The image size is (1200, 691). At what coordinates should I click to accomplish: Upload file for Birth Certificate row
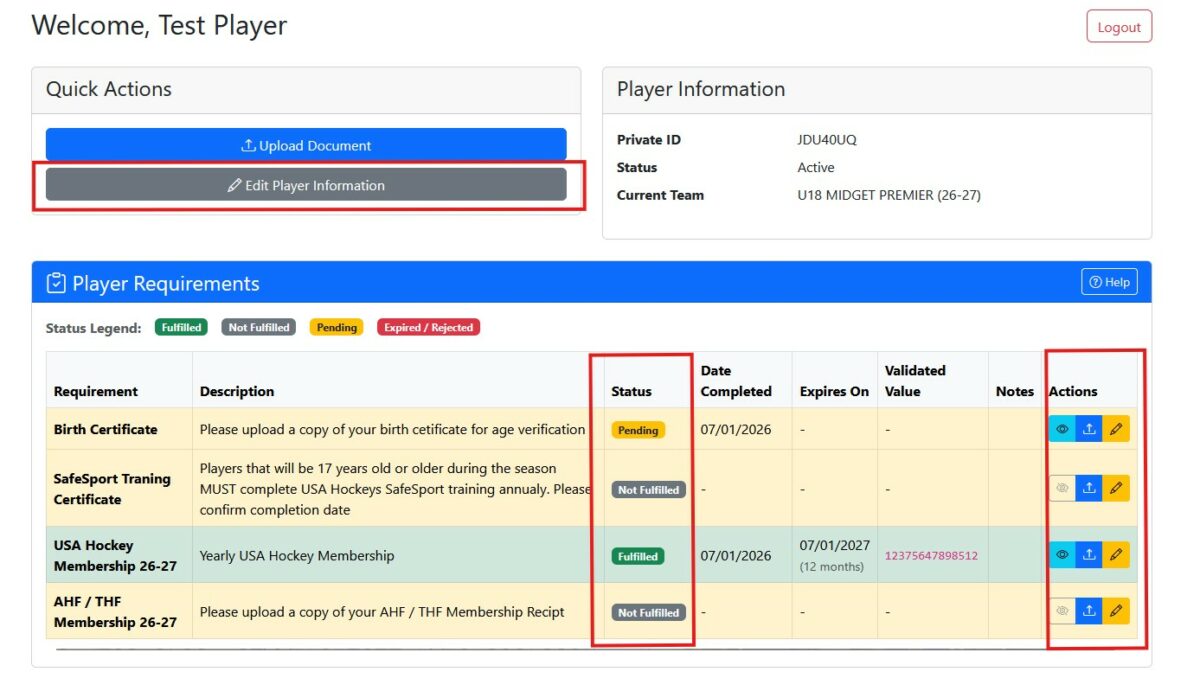(1089, 429)
